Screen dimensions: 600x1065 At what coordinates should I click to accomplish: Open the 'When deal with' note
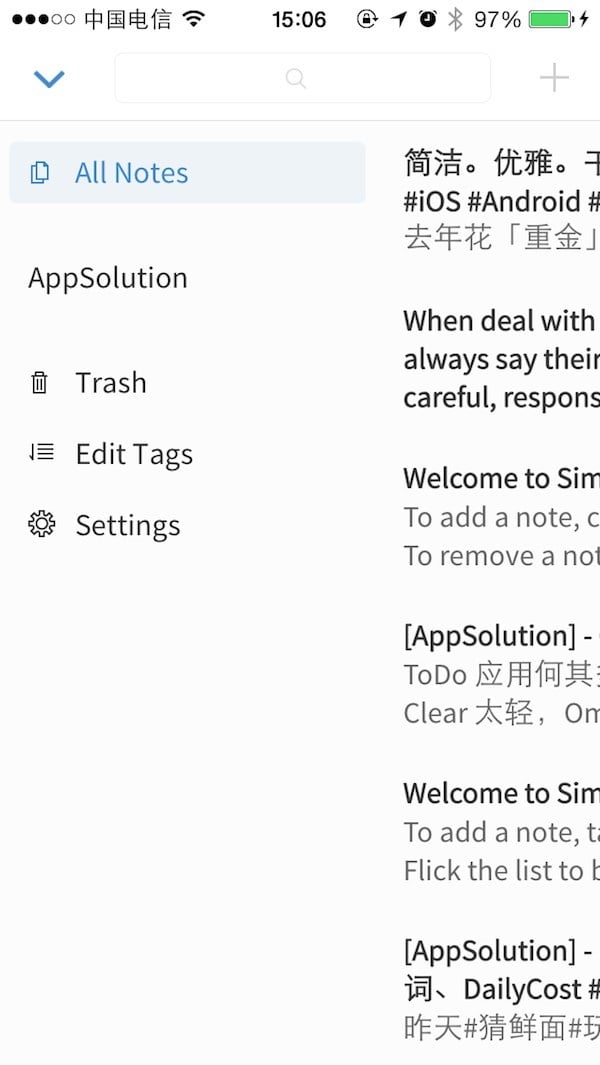click(501, 359)
